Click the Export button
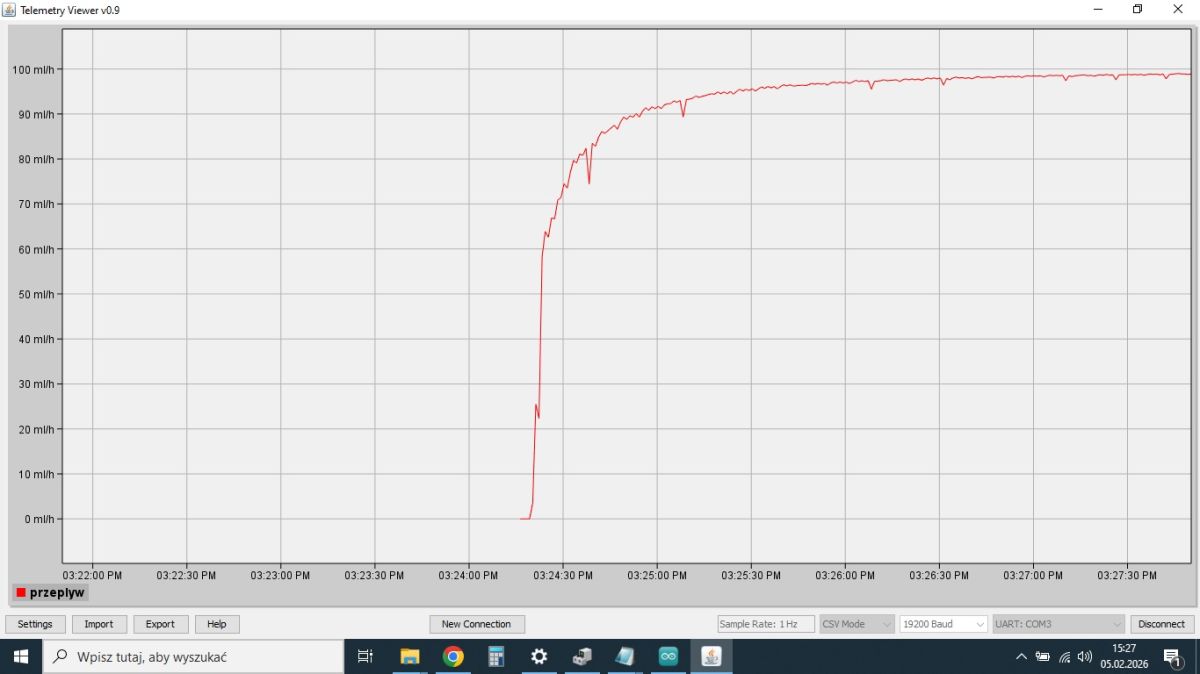Viewport: 1200px width, 674px height. 160,624
